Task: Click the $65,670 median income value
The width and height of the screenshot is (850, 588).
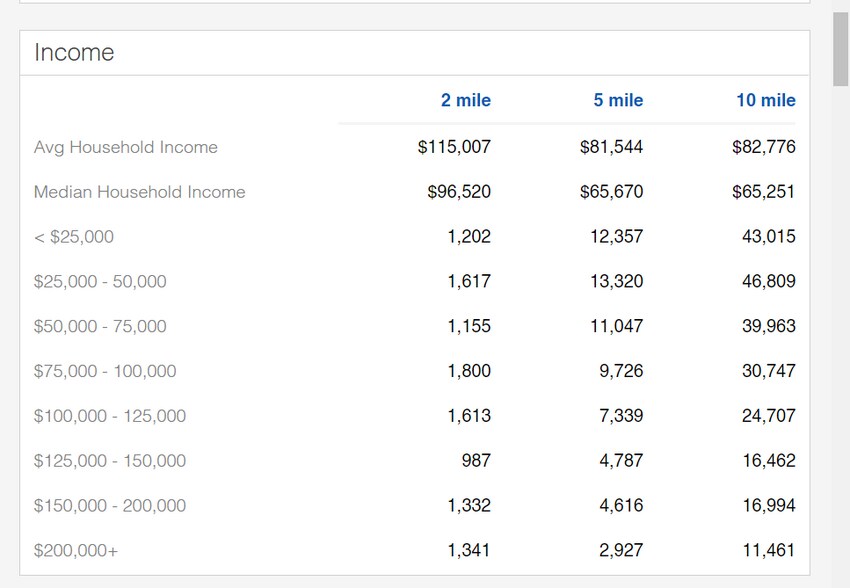Action: [611, 192]
